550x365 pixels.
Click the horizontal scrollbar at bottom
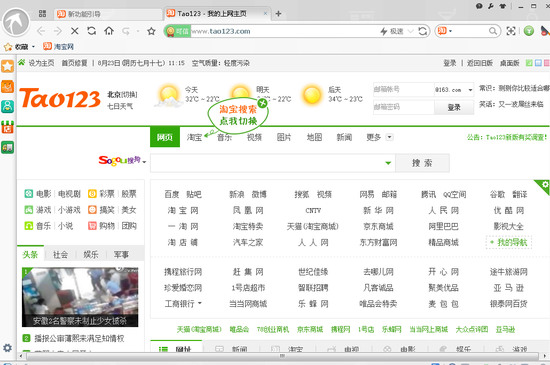click(x=282, y=356)
